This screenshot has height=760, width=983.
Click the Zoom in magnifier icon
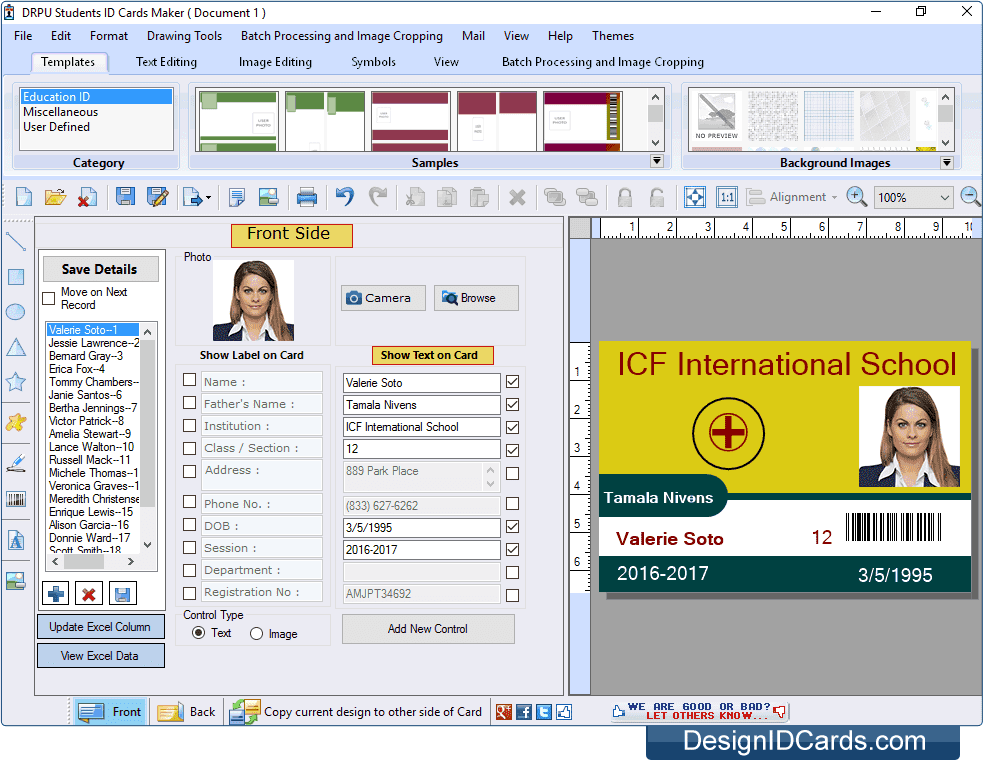pyautogui.click(x=856, y=197)
